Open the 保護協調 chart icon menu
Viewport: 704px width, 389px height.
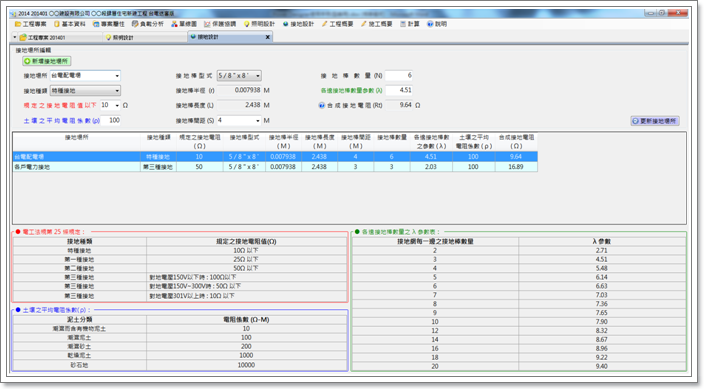pos(220,24)
